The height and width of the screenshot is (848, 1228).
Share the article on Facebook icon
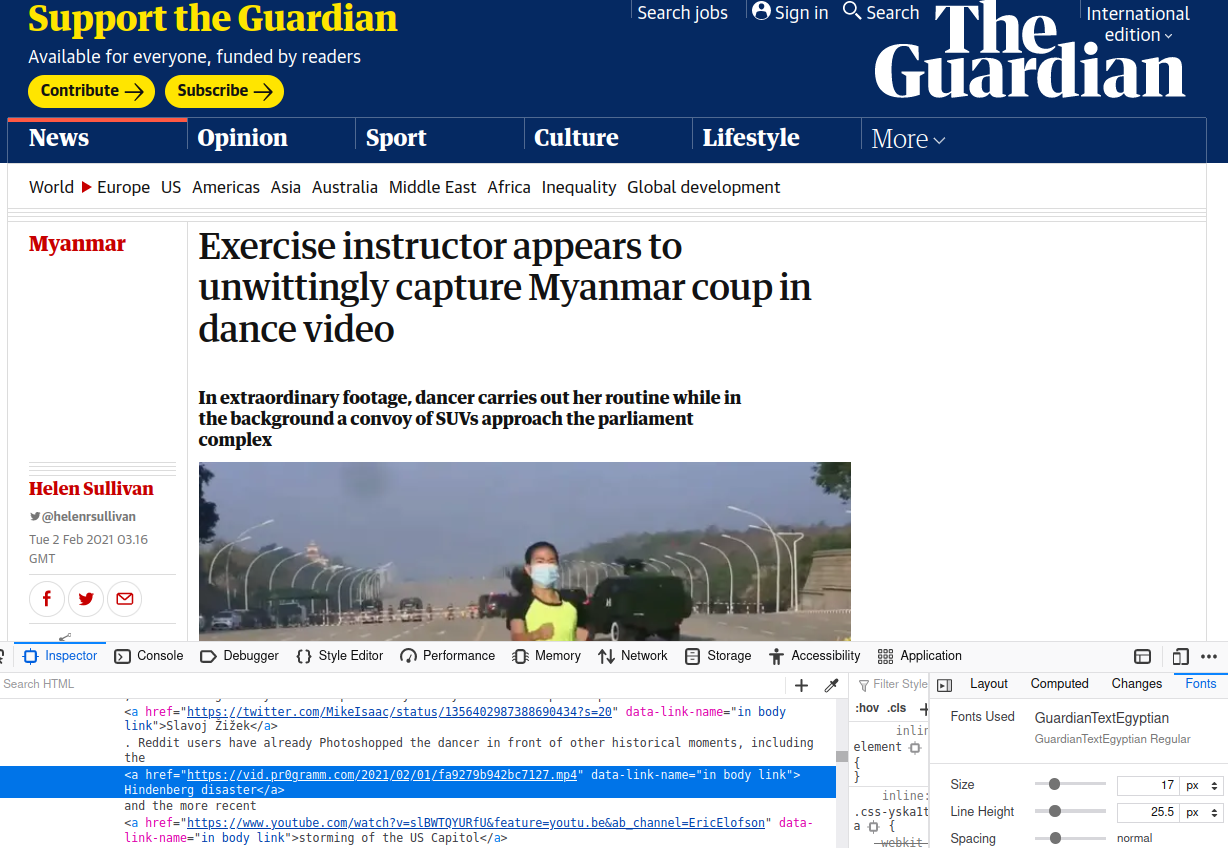click(47, 599)
